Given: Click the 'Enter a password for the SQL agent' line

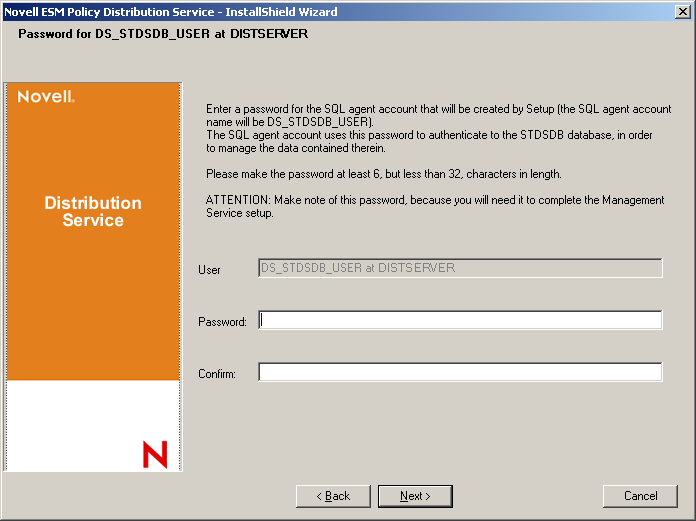Looking at the screenshot, I should [x=439, y=109].
